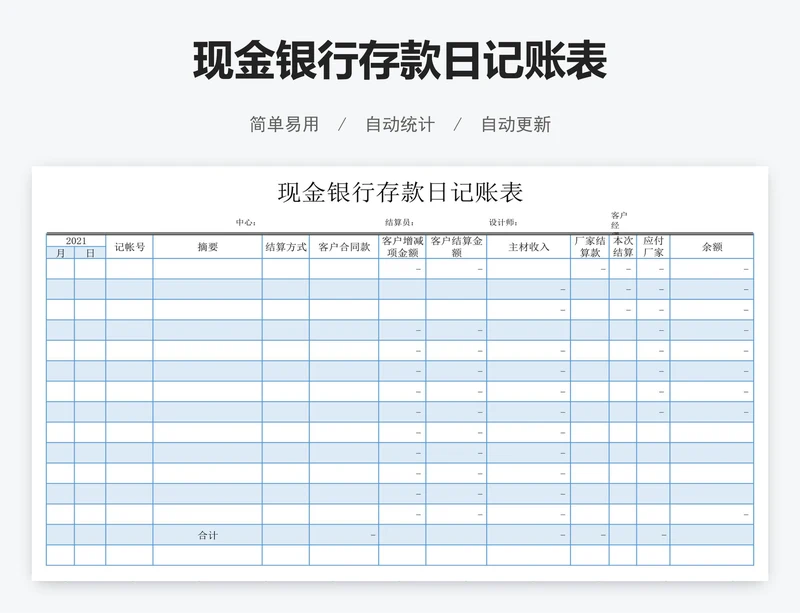This screenshot has height=613, width=800.
Task: Click 应付厂家 cell in 合计 row
Action: [x=653, y=535]
